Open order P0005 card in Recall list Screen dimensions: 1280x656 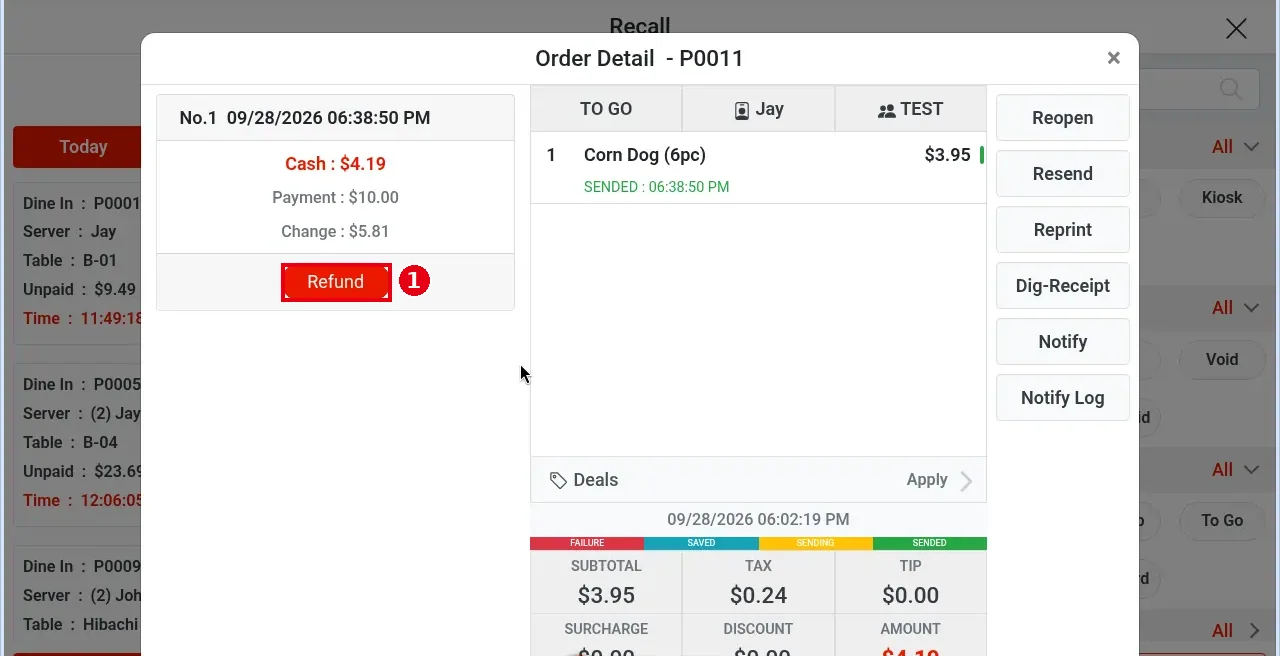coord(78,443)
